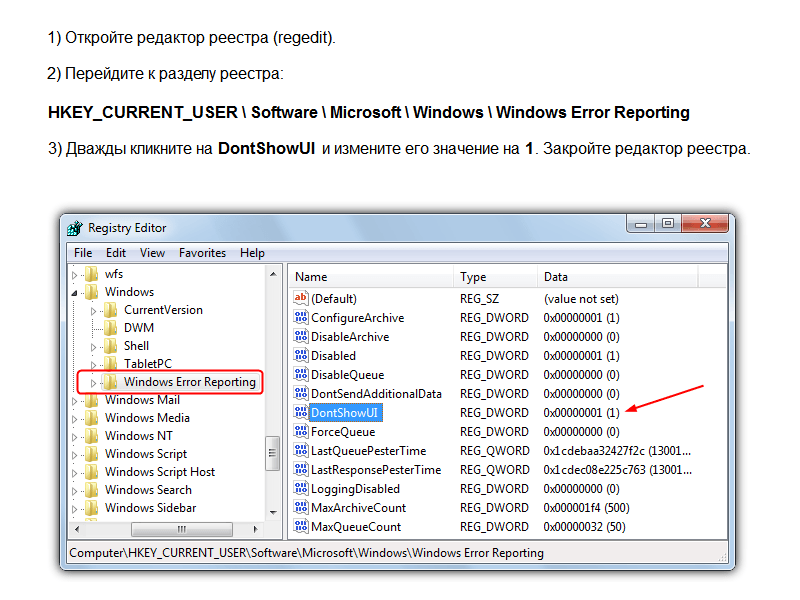
Task: Open the Help menu
Action: coord(253,253)
